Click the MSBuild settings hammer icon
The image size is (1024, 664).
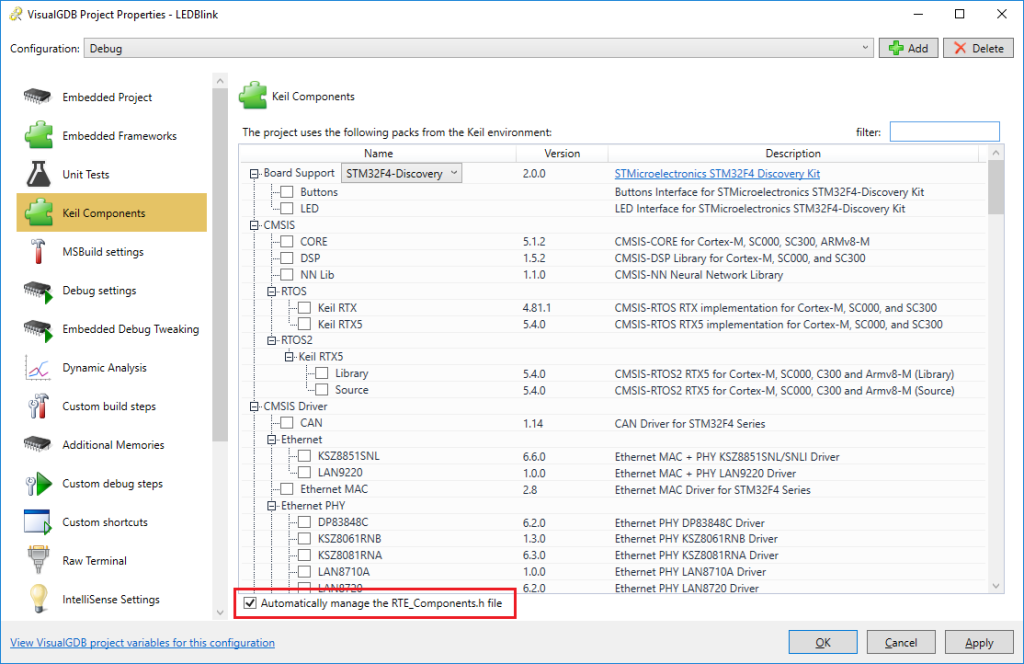(38, 251)
